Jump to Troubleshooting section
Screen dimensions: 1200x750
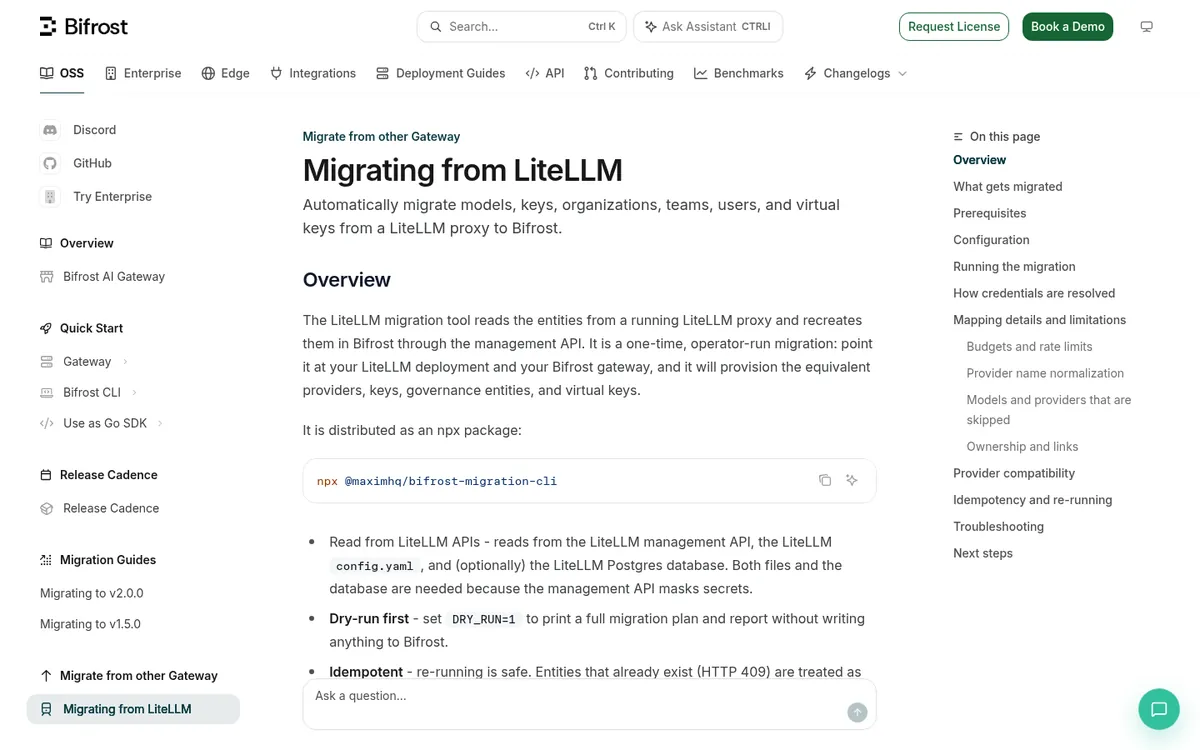(x=999, y=527)
